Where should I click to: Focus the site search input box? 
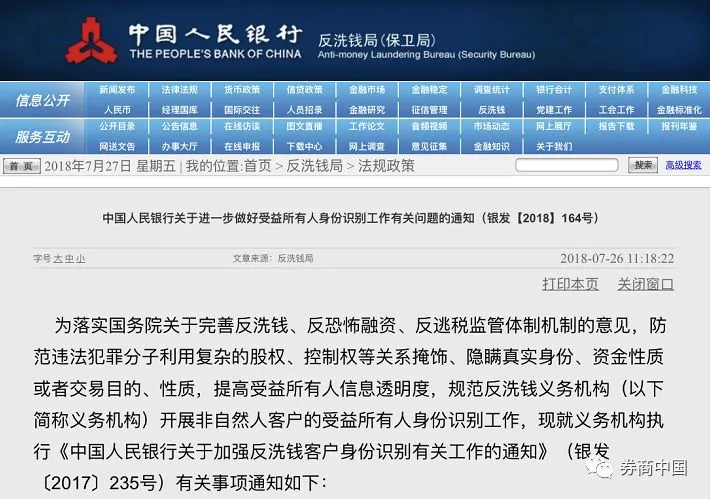pyautogui.click(x=567, y=165)
